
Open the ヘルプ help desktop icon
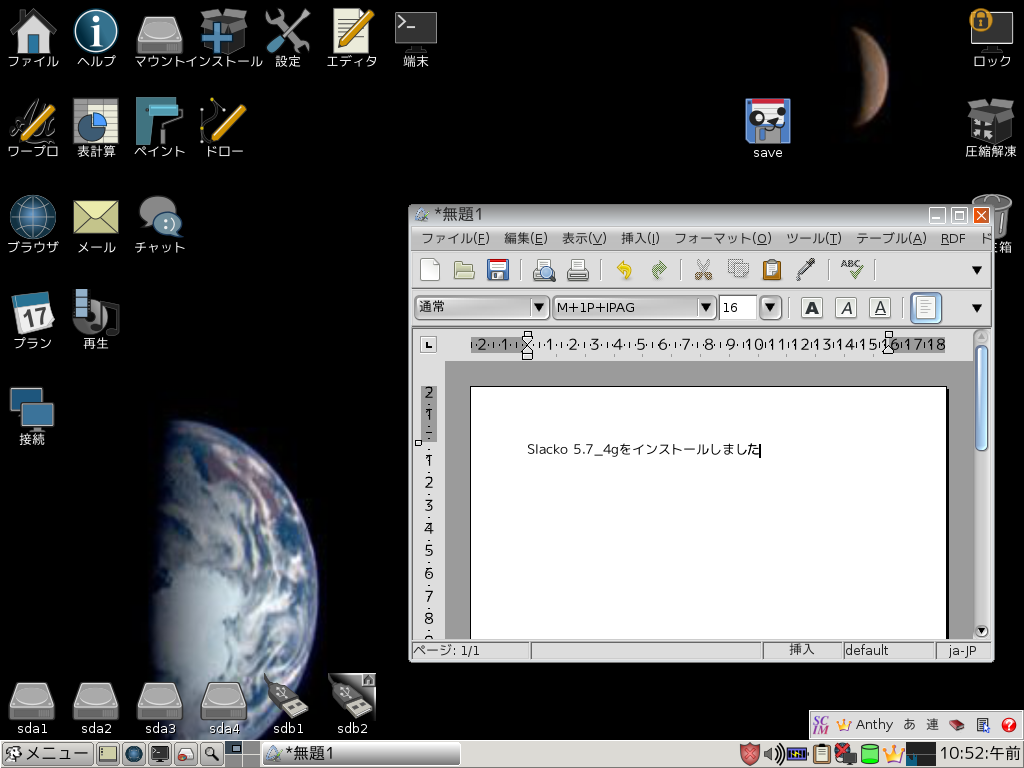tap(96, 38)
